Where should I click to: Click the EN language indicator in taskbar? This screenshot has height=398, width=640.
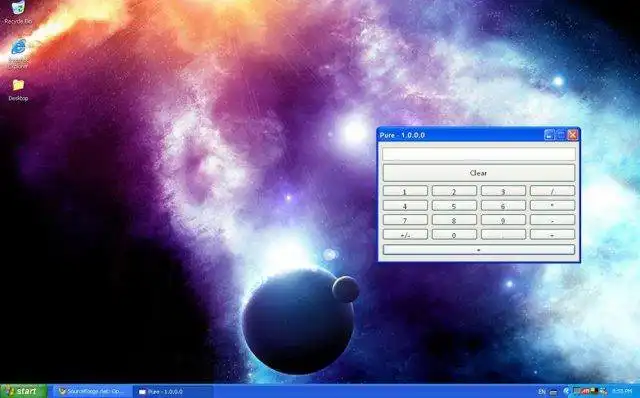pos(541,391)
